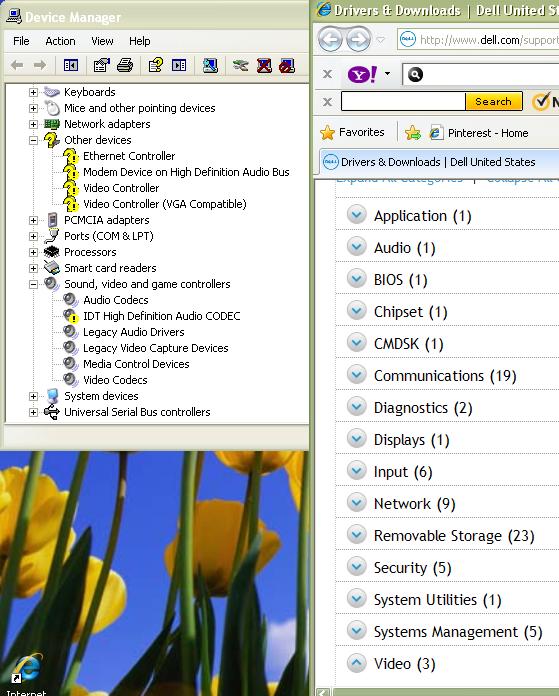
Task: Open the View menu
Action: click(102, 41)
